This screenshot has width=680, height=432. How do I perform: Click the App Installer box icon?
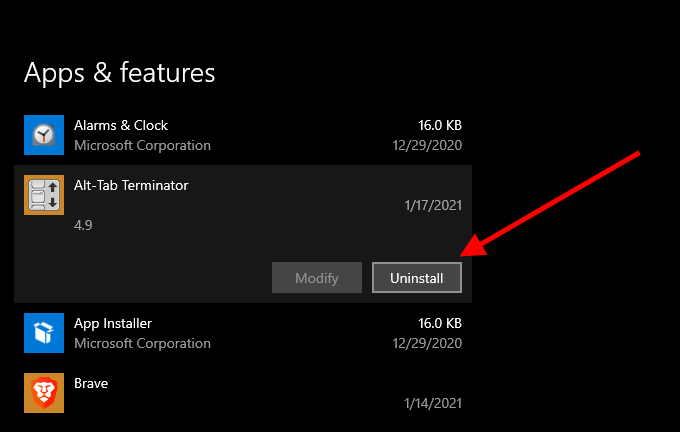click(43, 333)
